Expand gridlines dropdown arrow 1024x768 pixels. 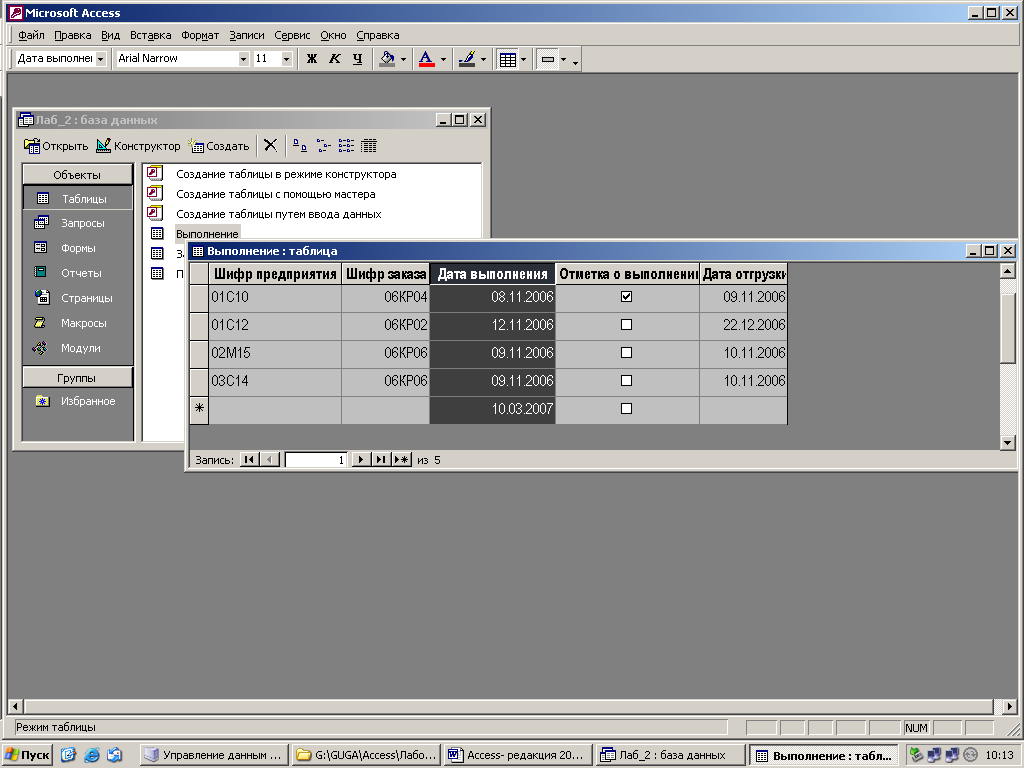(523, 59)
